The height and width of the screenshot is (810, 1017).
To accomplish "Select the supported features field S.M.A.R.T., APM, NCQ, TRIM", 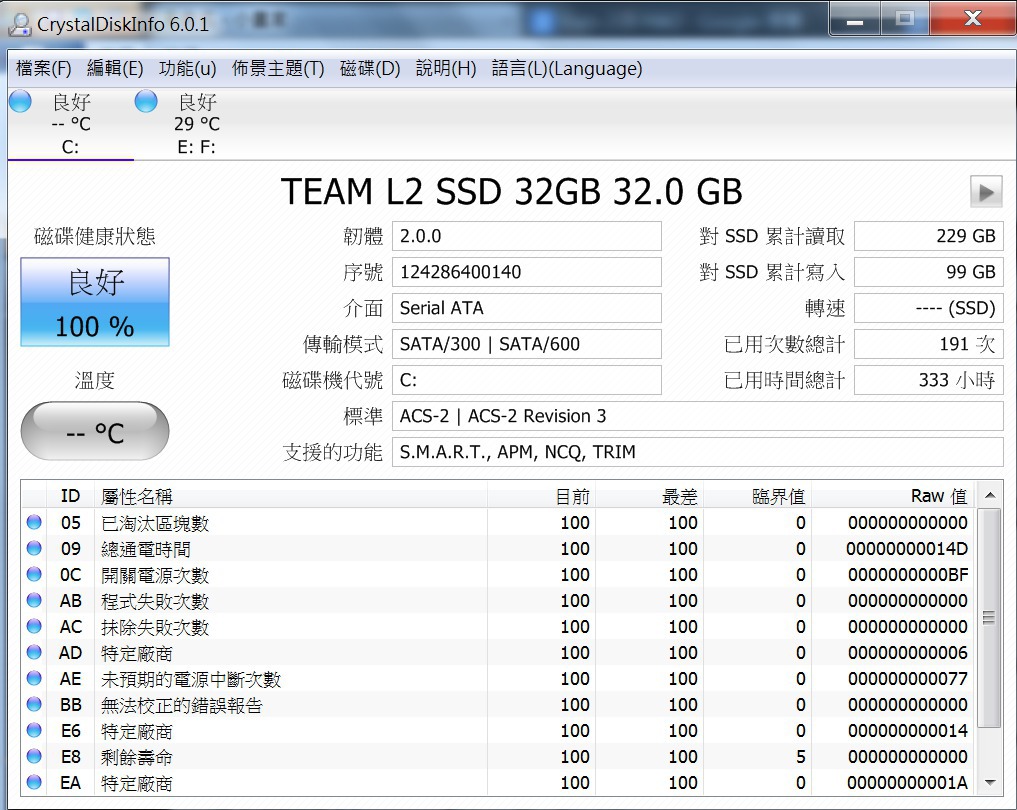I will [x=698, y=452].
